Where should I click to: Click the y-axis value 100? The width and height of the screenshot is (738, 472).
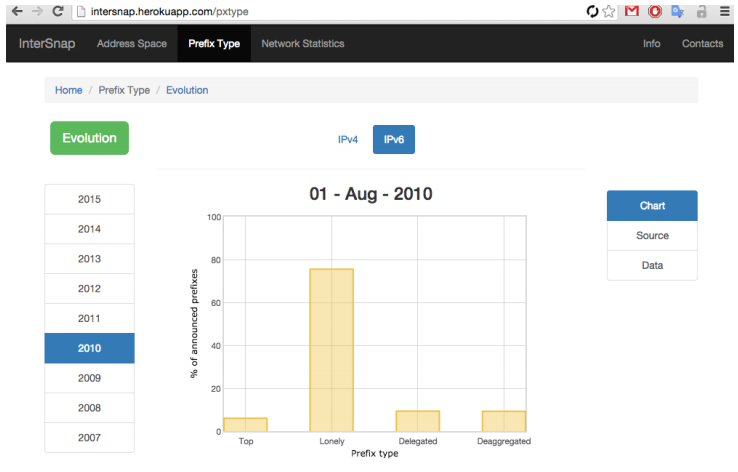tap(214, 217)
